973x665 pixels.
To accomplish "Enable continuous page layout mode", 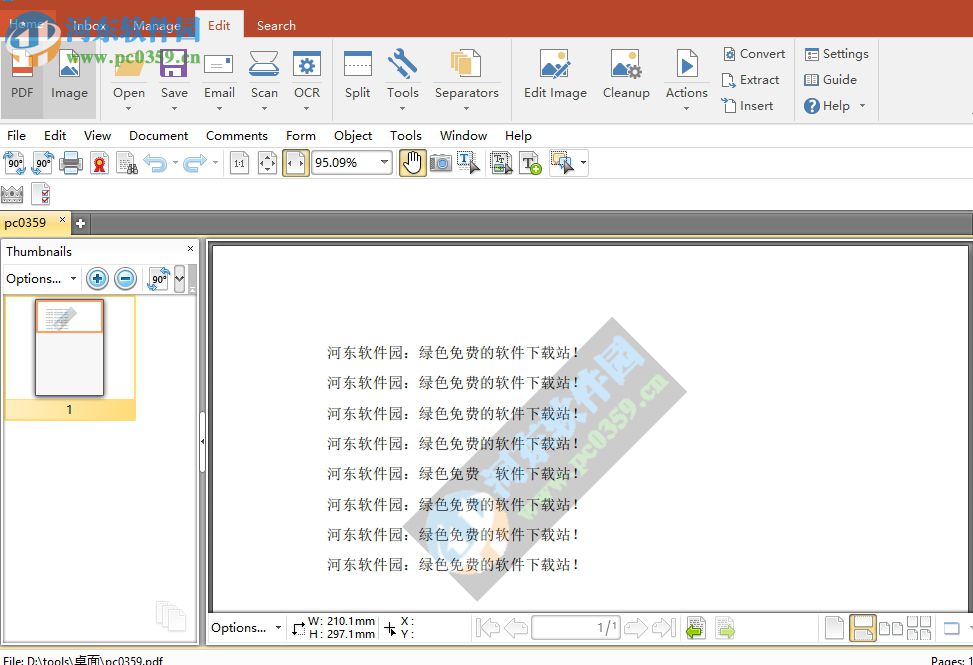I will [x=862, y=627].
